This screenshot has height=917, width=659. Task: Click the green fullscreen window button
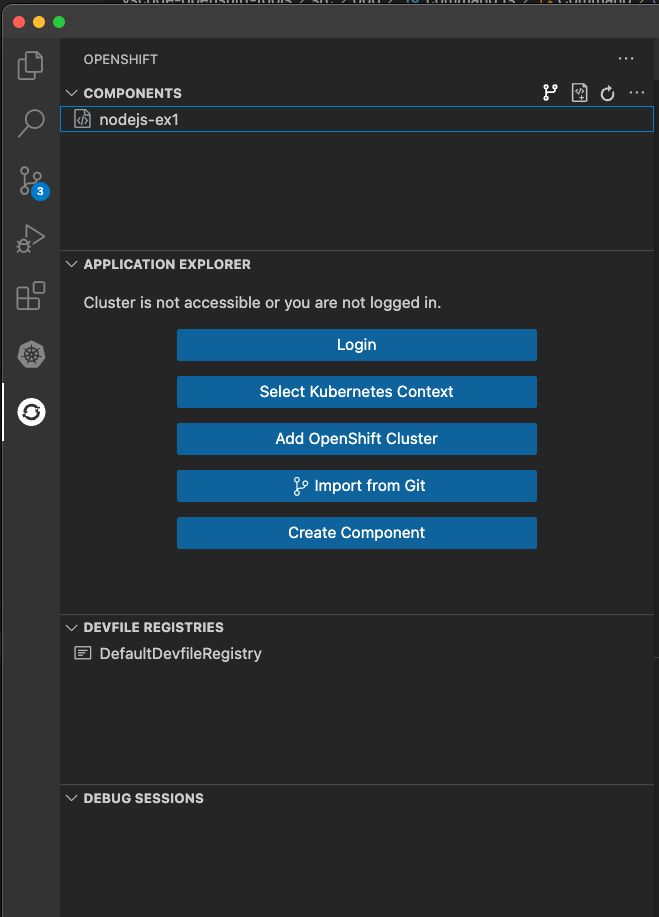click(x=58, y=22)
